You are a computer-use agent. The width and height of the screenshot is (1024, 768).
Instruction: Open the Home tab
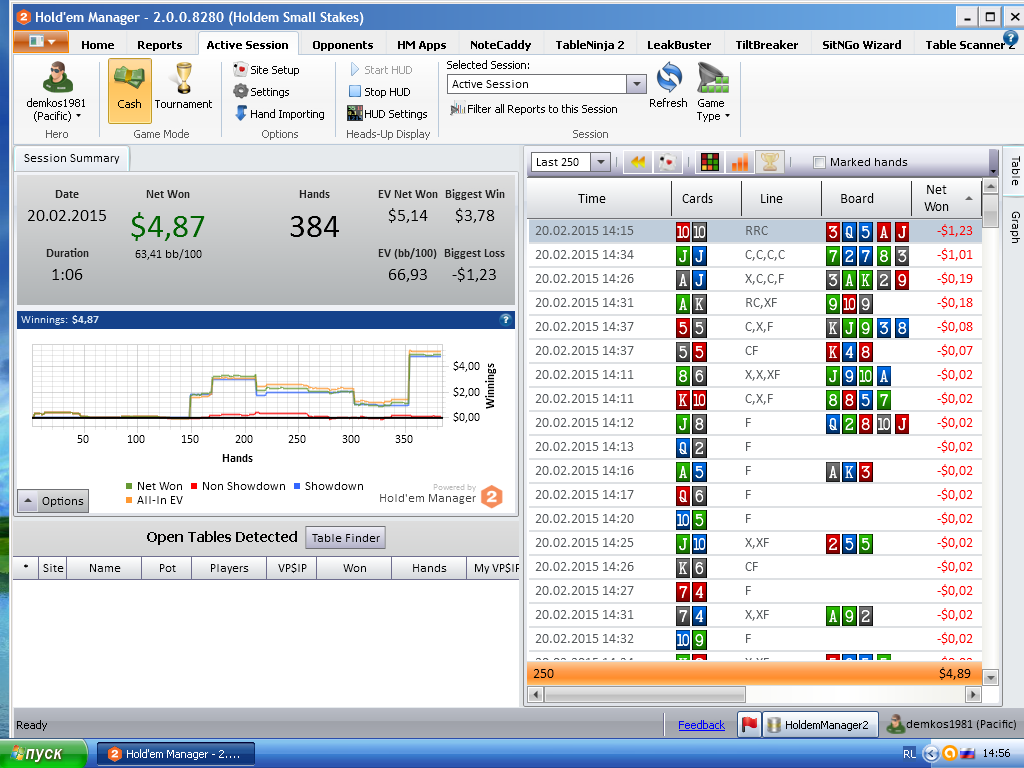click(97, 44)
